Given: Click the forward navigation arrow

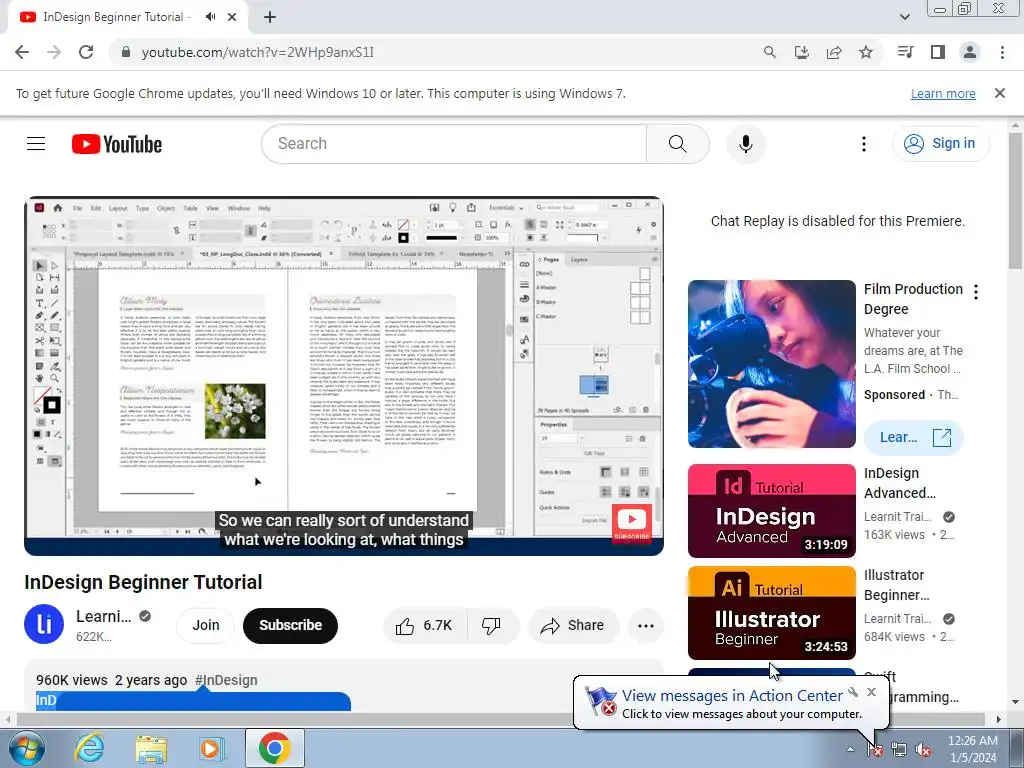Looking at the screenshot, I should tap(54, 52).
